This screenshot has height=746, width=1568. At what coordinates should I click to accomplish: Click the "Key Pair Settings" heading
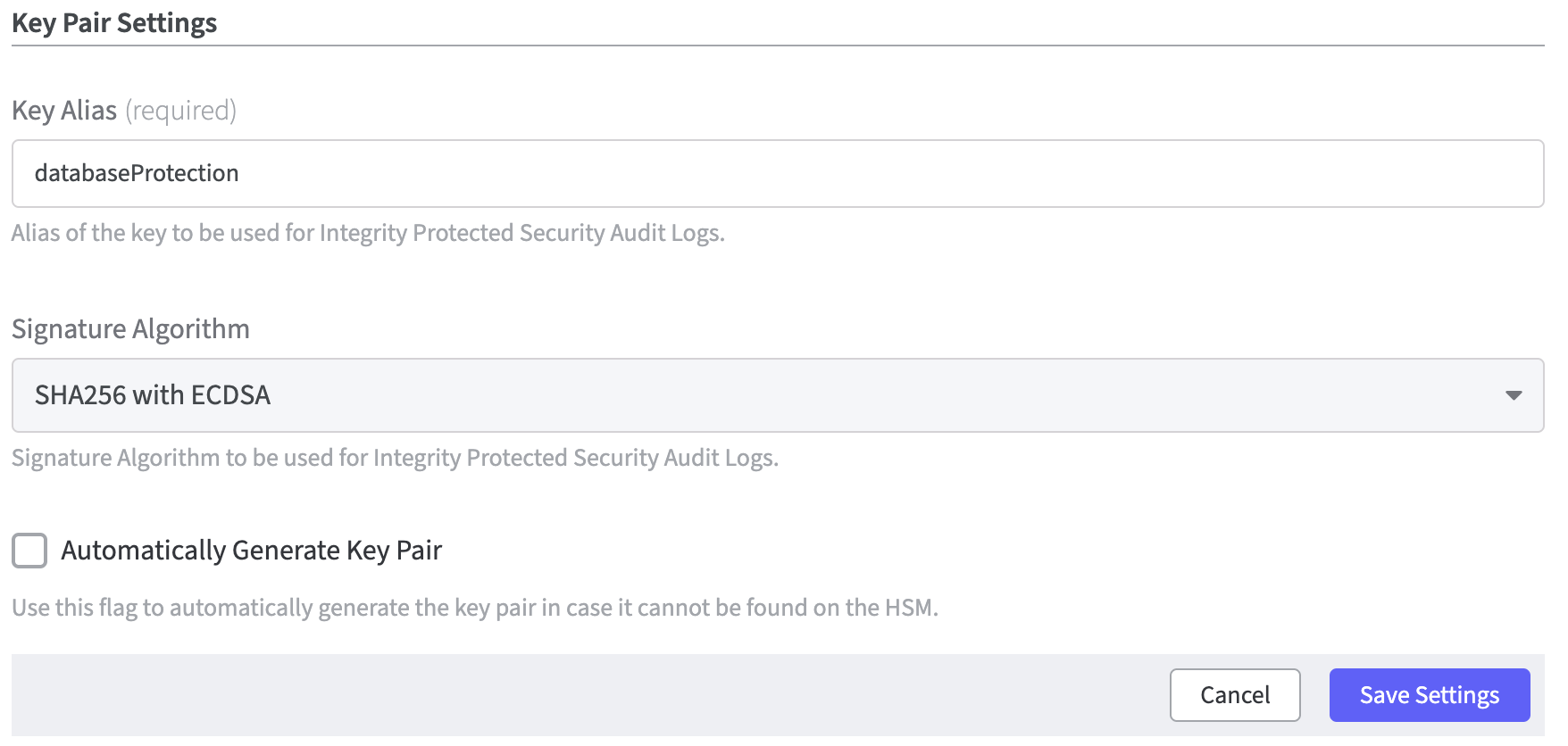[114, 23]
